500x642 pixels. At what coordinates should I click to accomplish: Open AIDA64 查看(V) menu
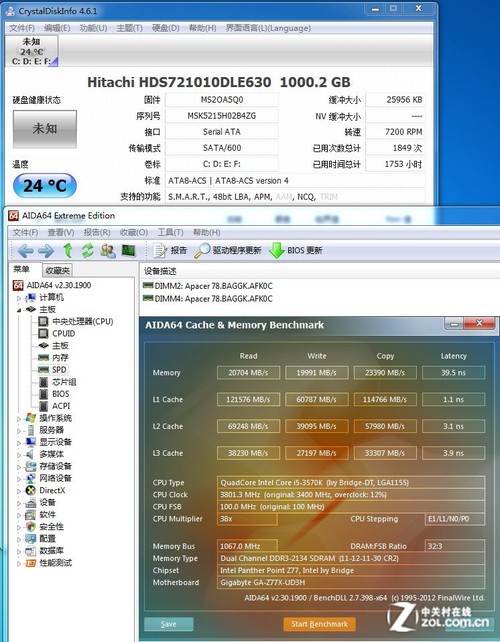61,233
